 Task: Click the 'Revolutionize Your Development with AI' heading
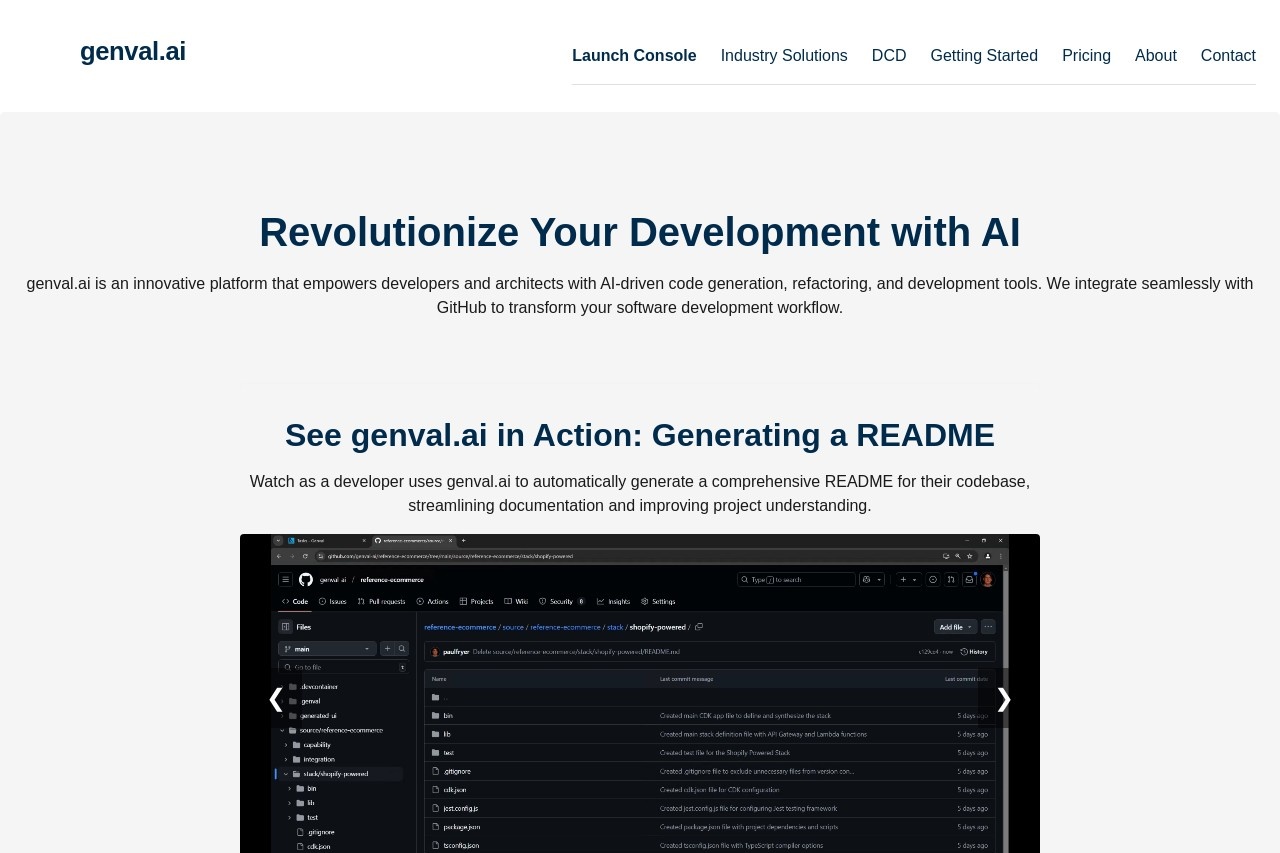click(x=640, y=232)
